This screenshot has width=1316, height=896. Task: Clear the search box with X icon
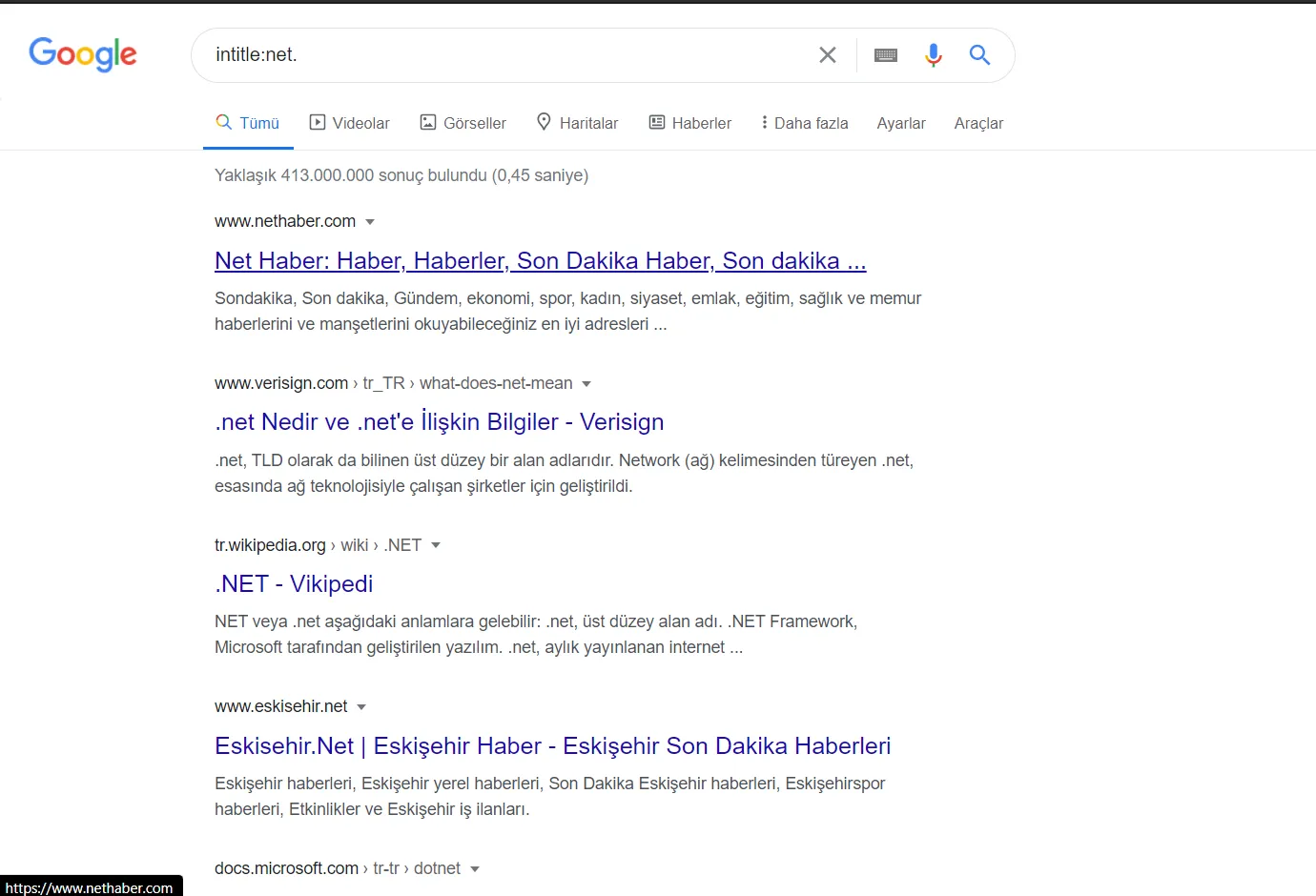(828, 55)
